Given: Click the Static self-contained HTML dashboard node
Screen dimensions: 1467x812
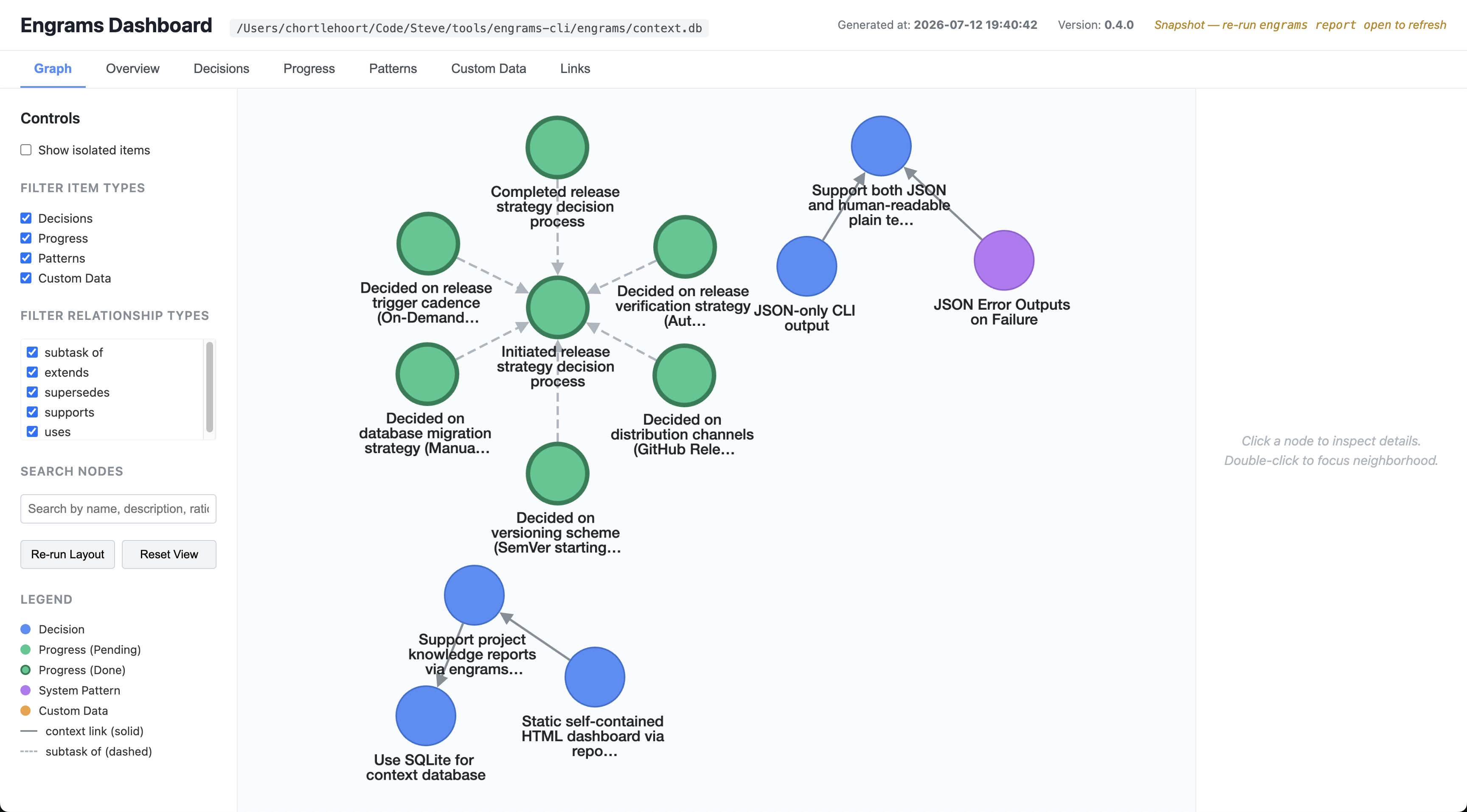Looking at the screenshot, I should pos(595,677).
